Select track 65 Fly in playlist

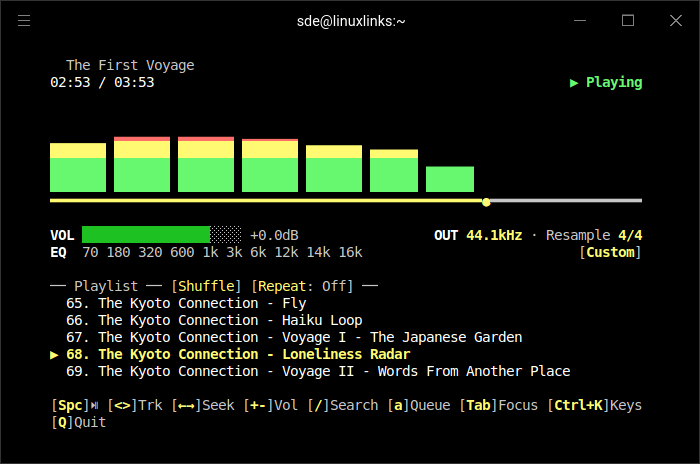(x=186, y=303)
